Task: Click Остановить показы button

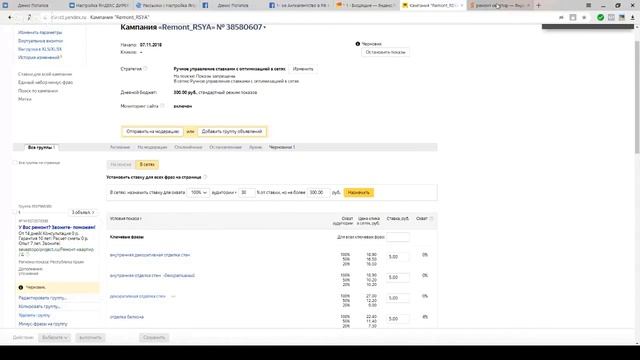Action: coord(385,52)
